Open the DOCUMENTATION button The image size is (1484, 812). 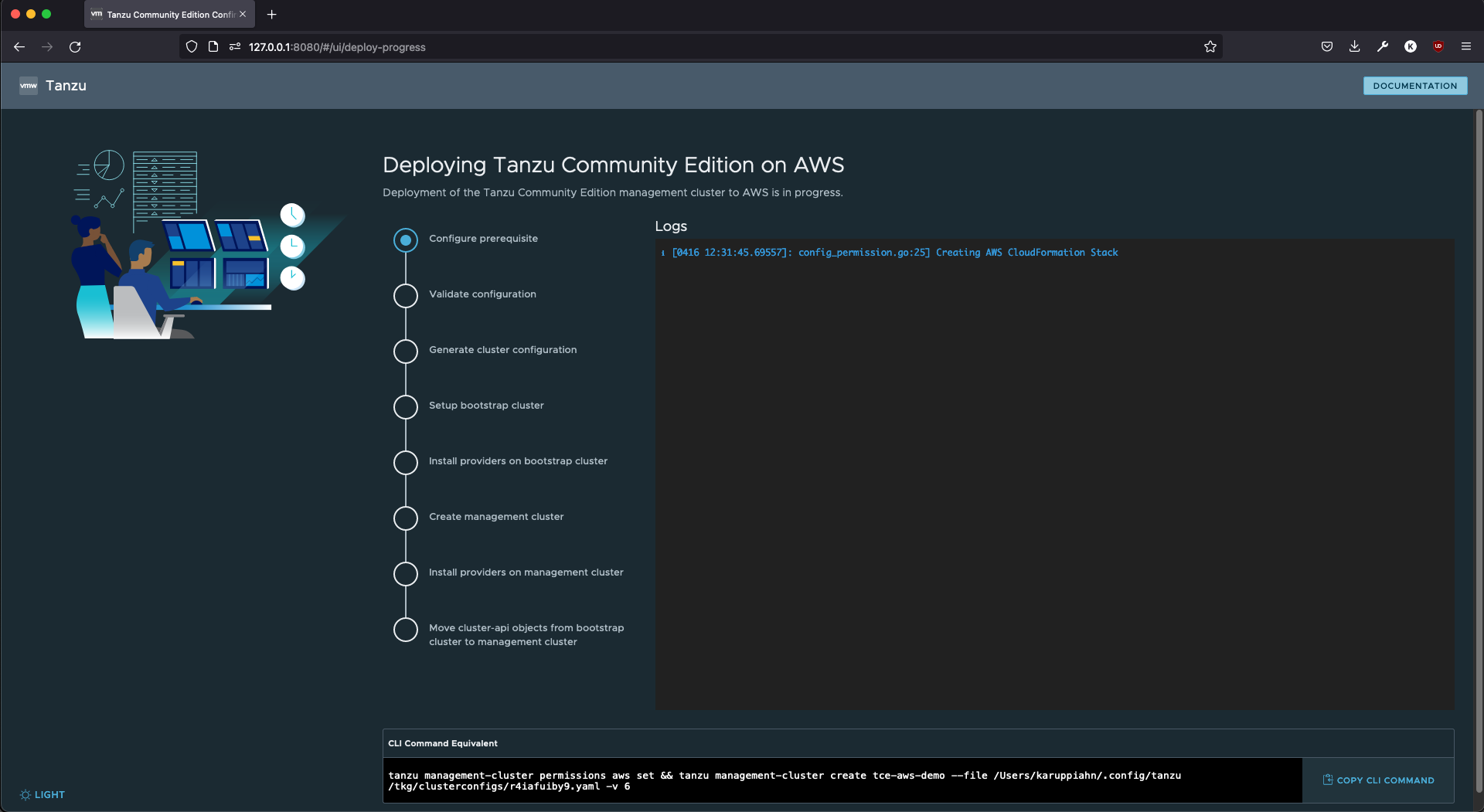click(x=1415, y=86)
